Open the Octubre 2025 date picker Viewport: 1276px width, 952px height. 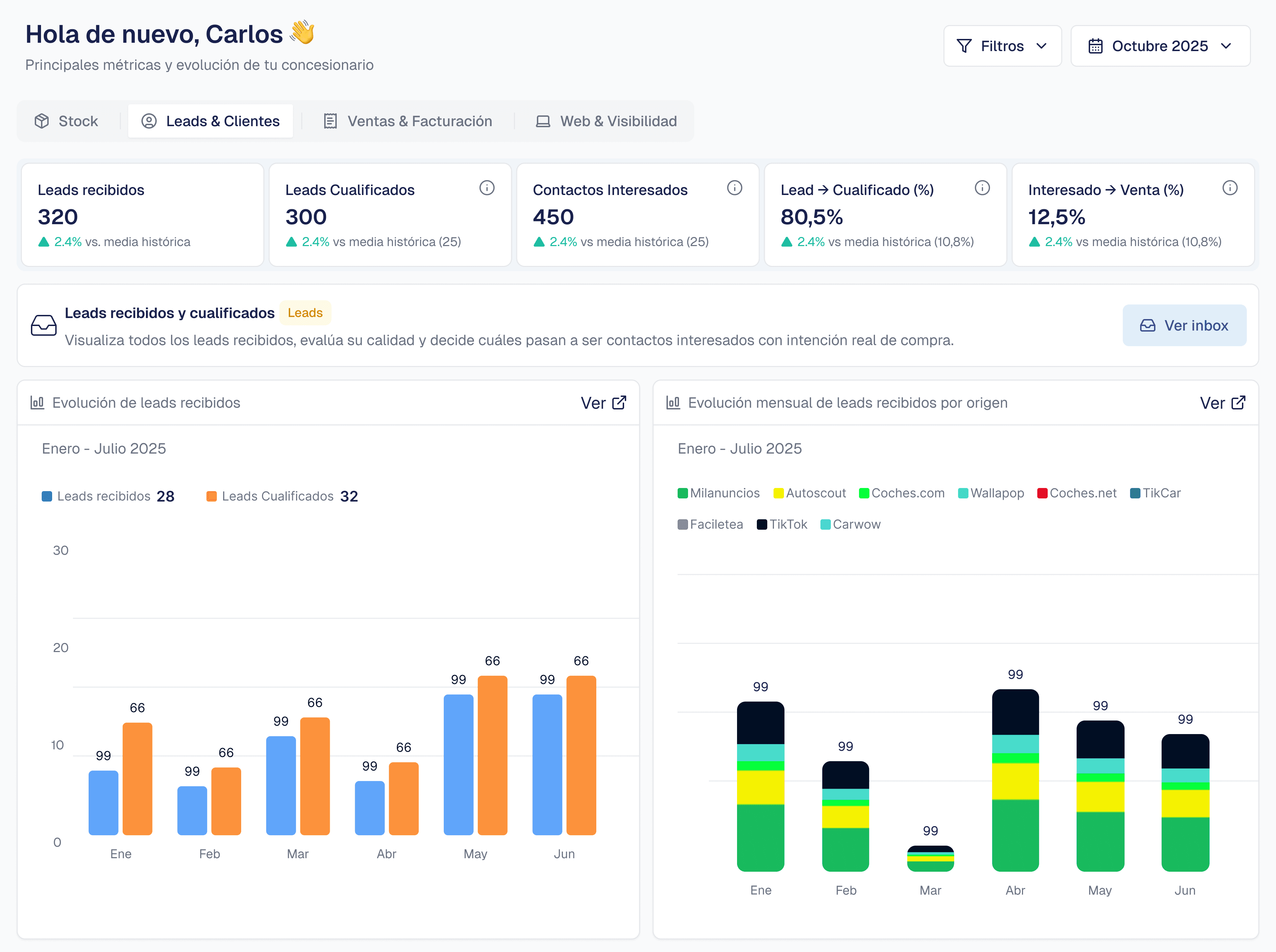1160,46
